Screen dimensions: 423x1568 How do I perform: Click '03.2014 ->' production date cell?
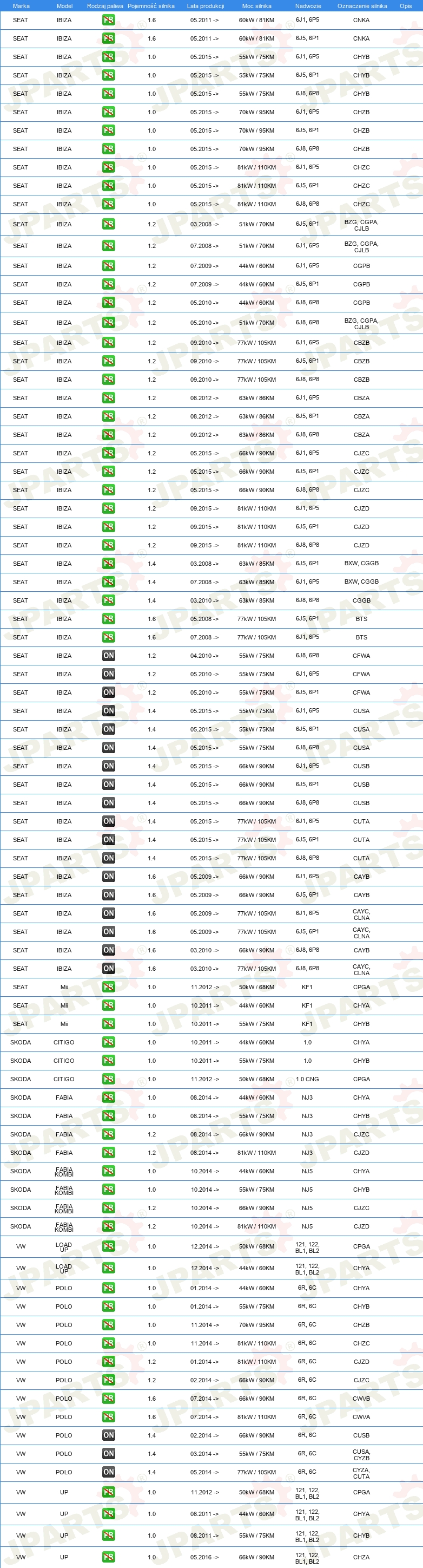(204, 1454)
